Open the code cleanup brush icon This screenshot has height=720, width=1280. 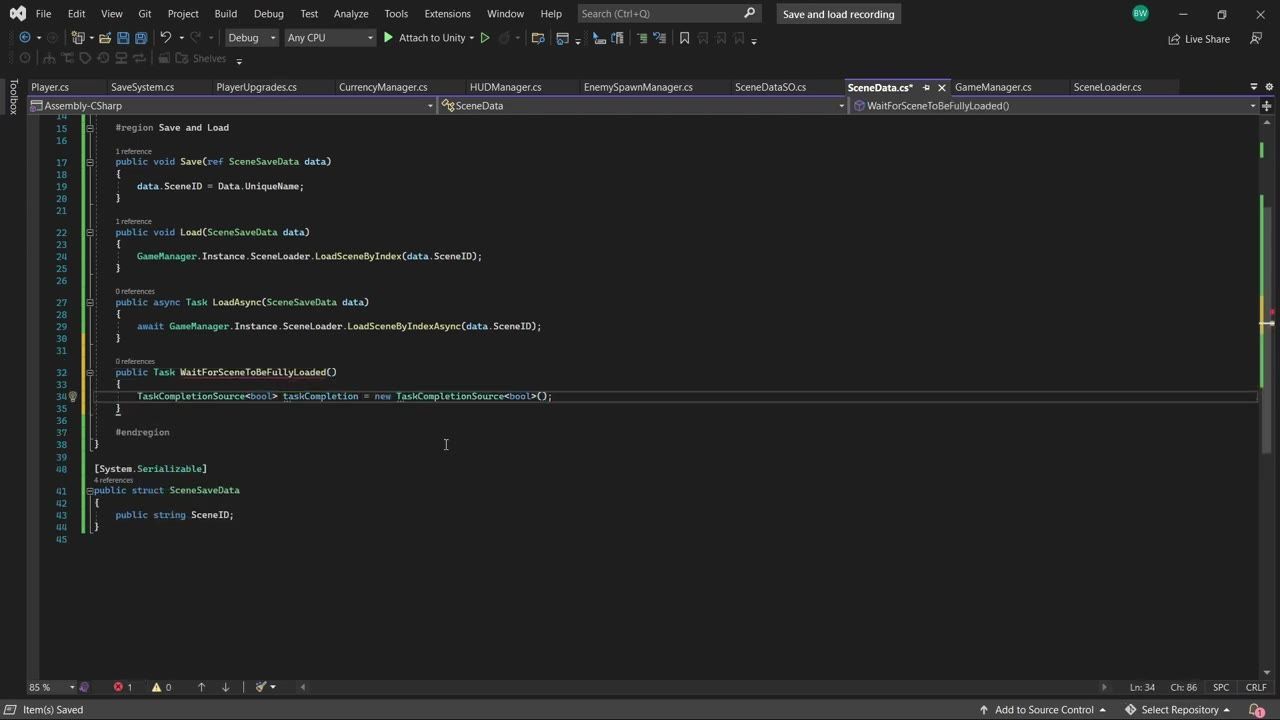[260, 687]
